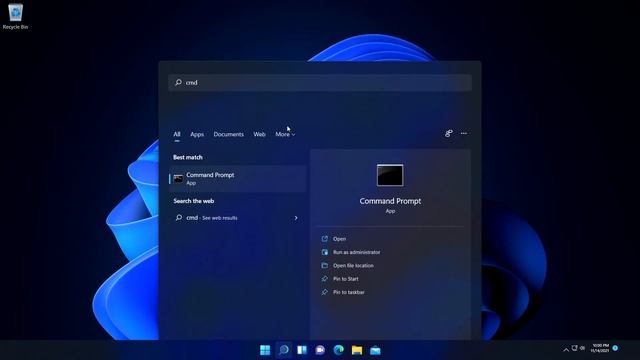The width and height of the screenshot is (640, 360).
Task: Click the Pin to taskbar pin icon
Action: [324, 292]
